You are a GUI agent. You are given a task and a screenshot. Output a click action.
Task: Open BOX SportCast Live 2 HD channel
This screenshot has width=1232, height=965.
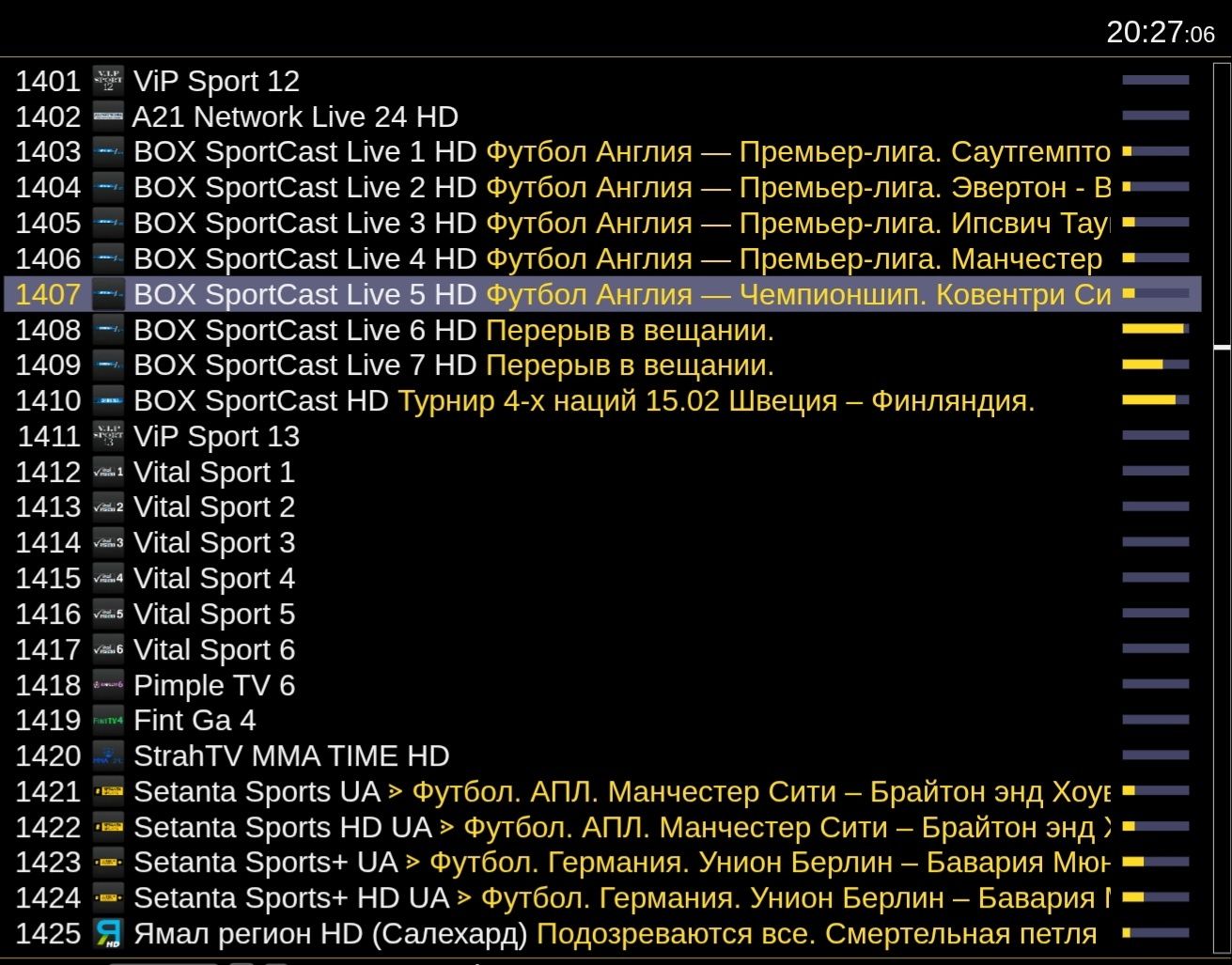[x=602, y=187]
